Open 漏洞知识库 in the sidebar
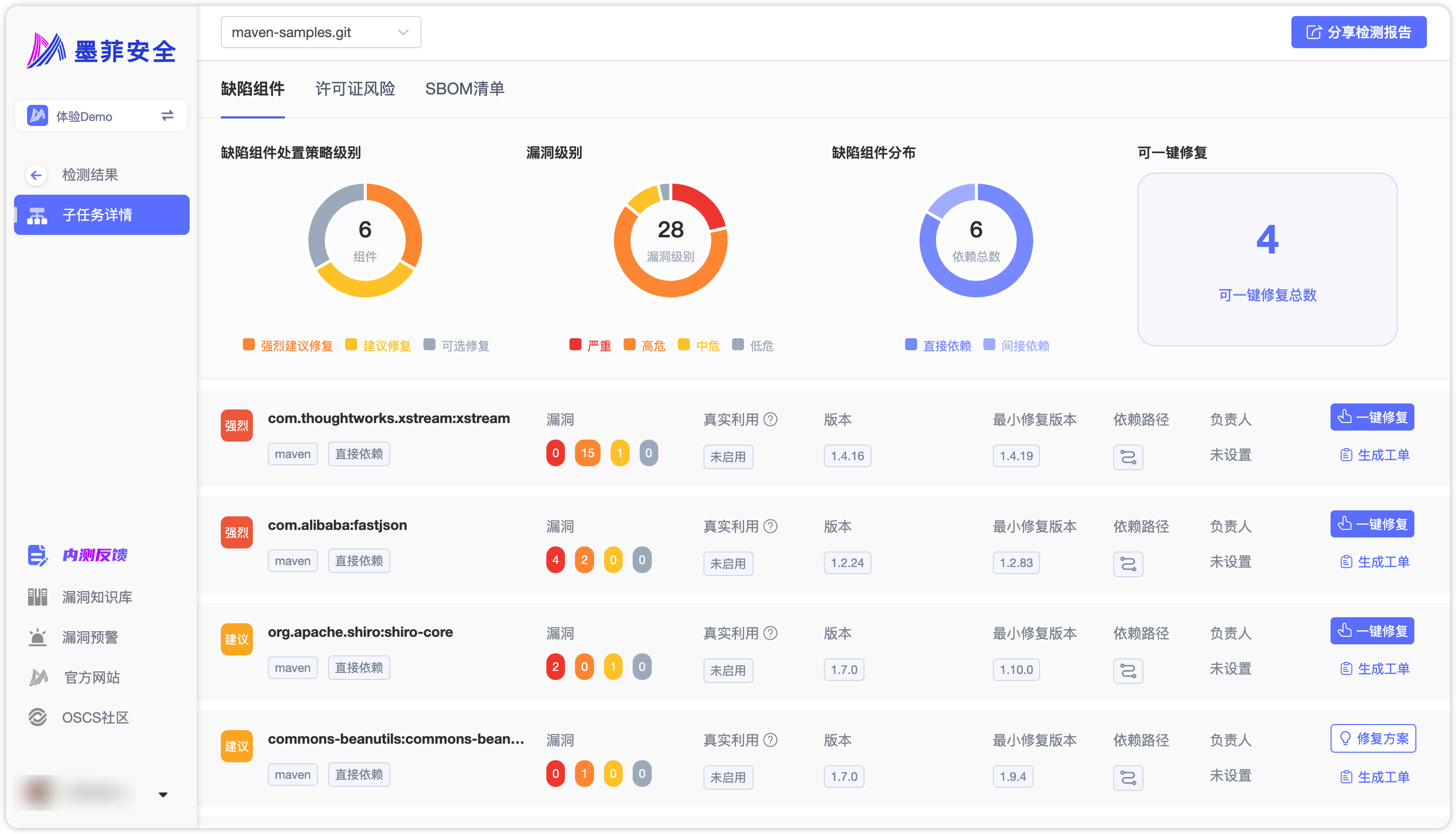Viewport: 1456px width, 834px height. tap(96, 597)
